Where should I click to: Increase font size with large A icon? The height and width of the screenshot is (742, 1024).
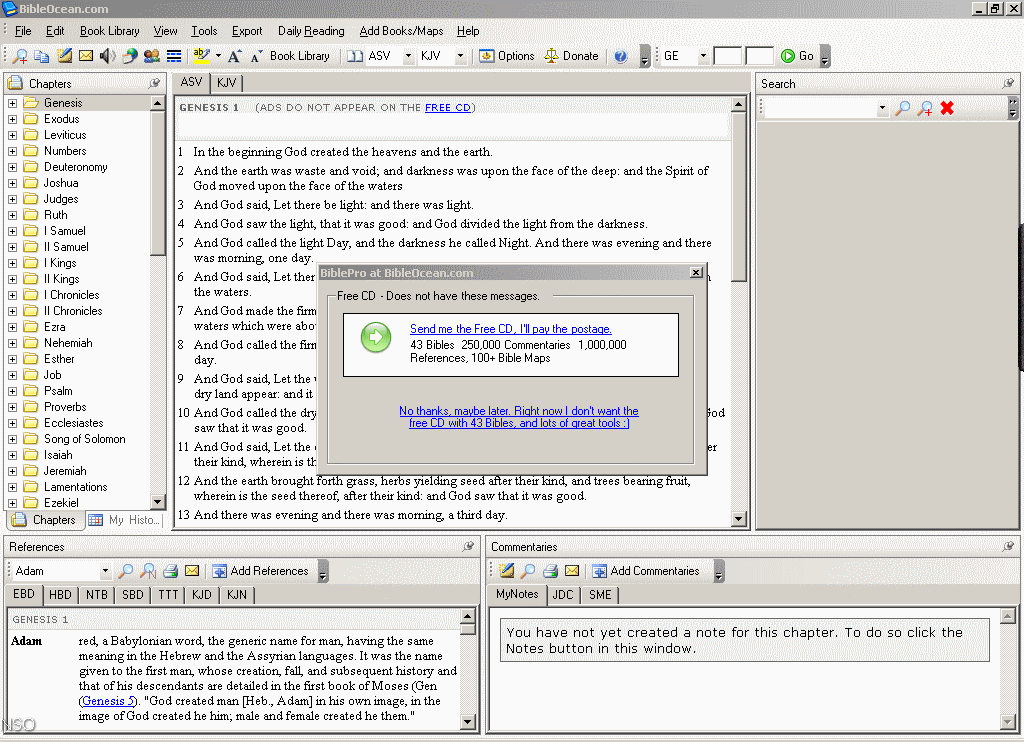coord(234,56)
